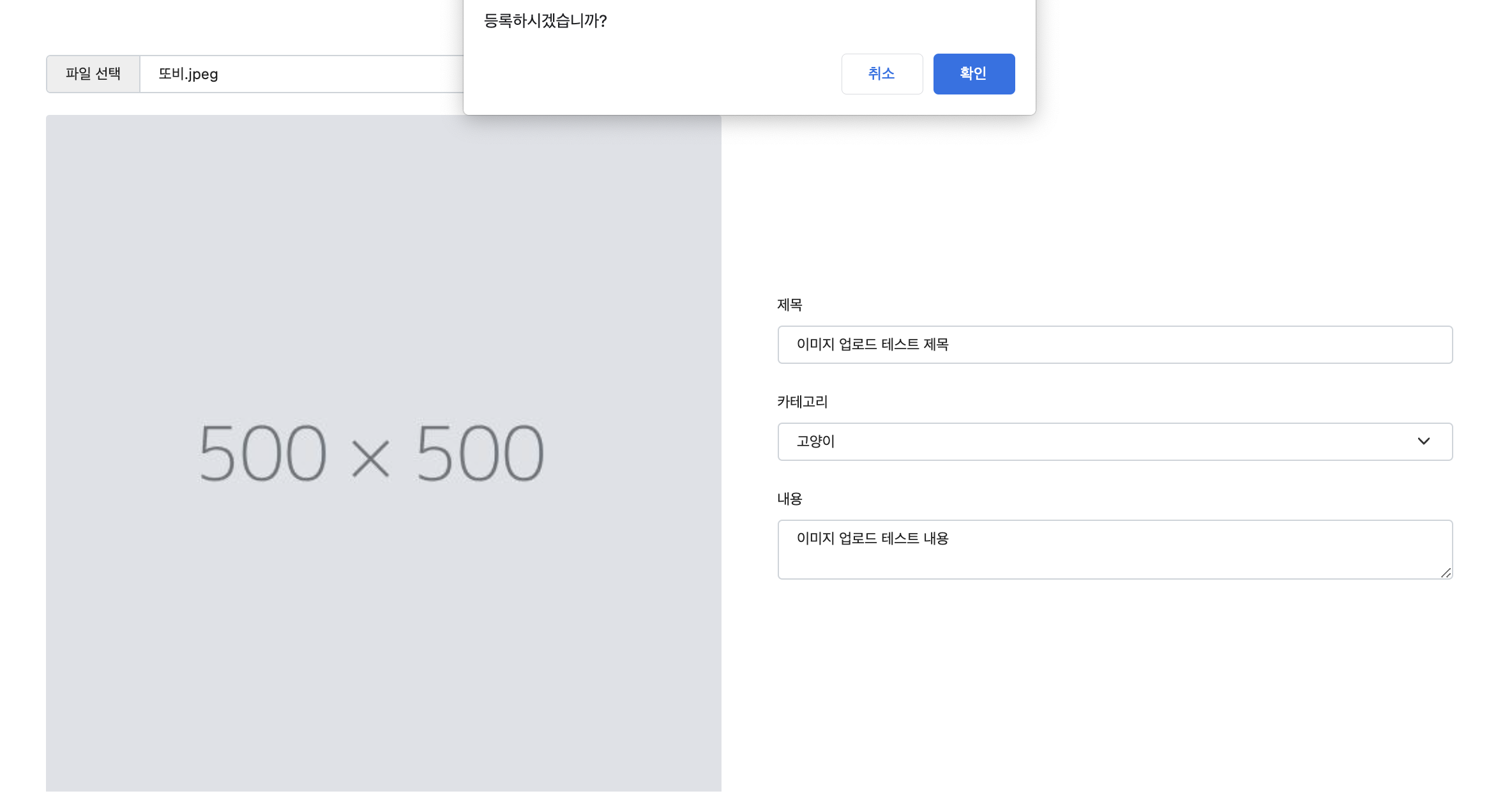Click the 취소 button in the dialog

point(882,74)
